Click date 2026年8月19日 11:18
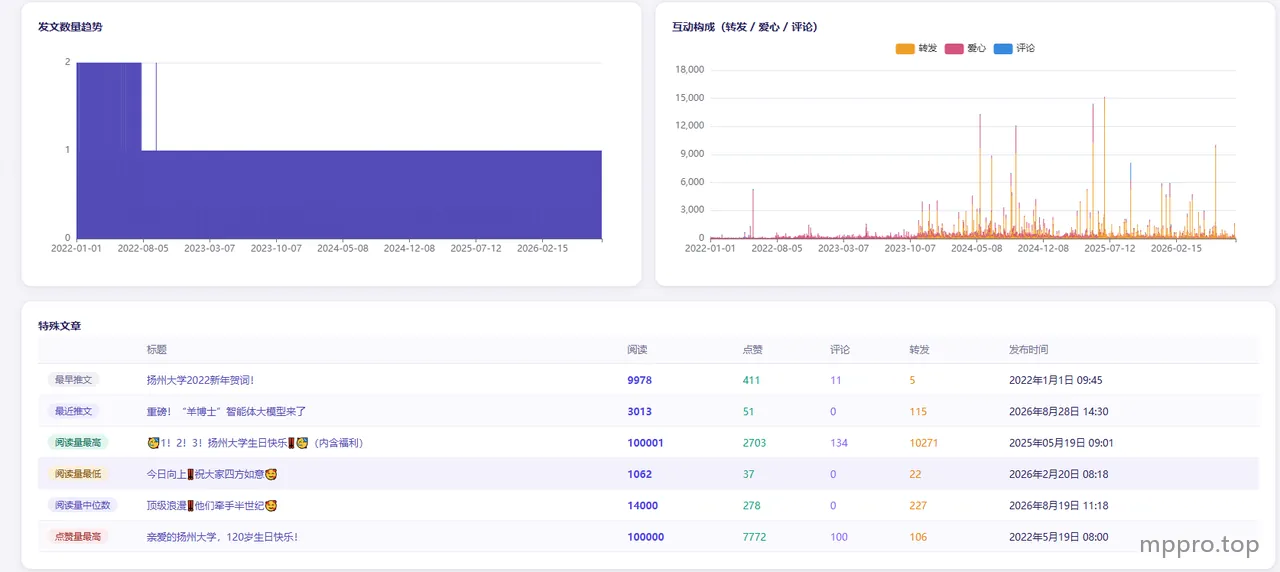Screen dimensions: 1280x572 tap(1058, 506)
